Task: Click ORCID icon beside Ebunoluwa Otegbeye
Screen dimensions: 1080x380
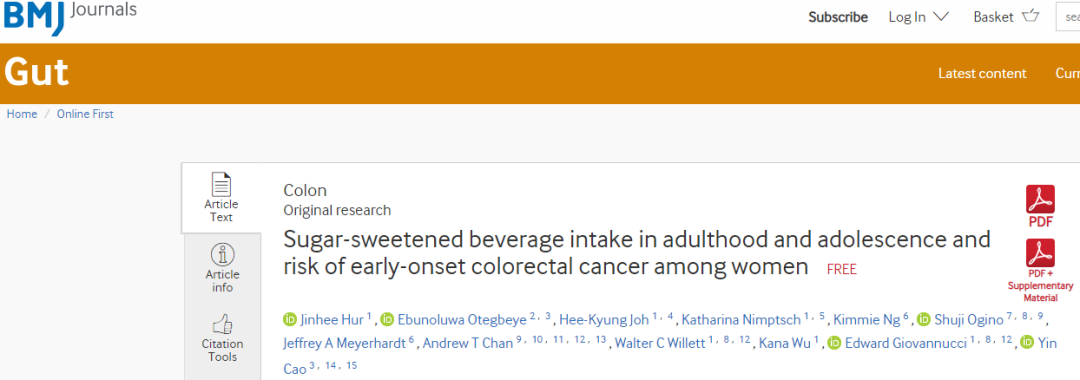Action: pyautogui.click(x=387, y=319)
